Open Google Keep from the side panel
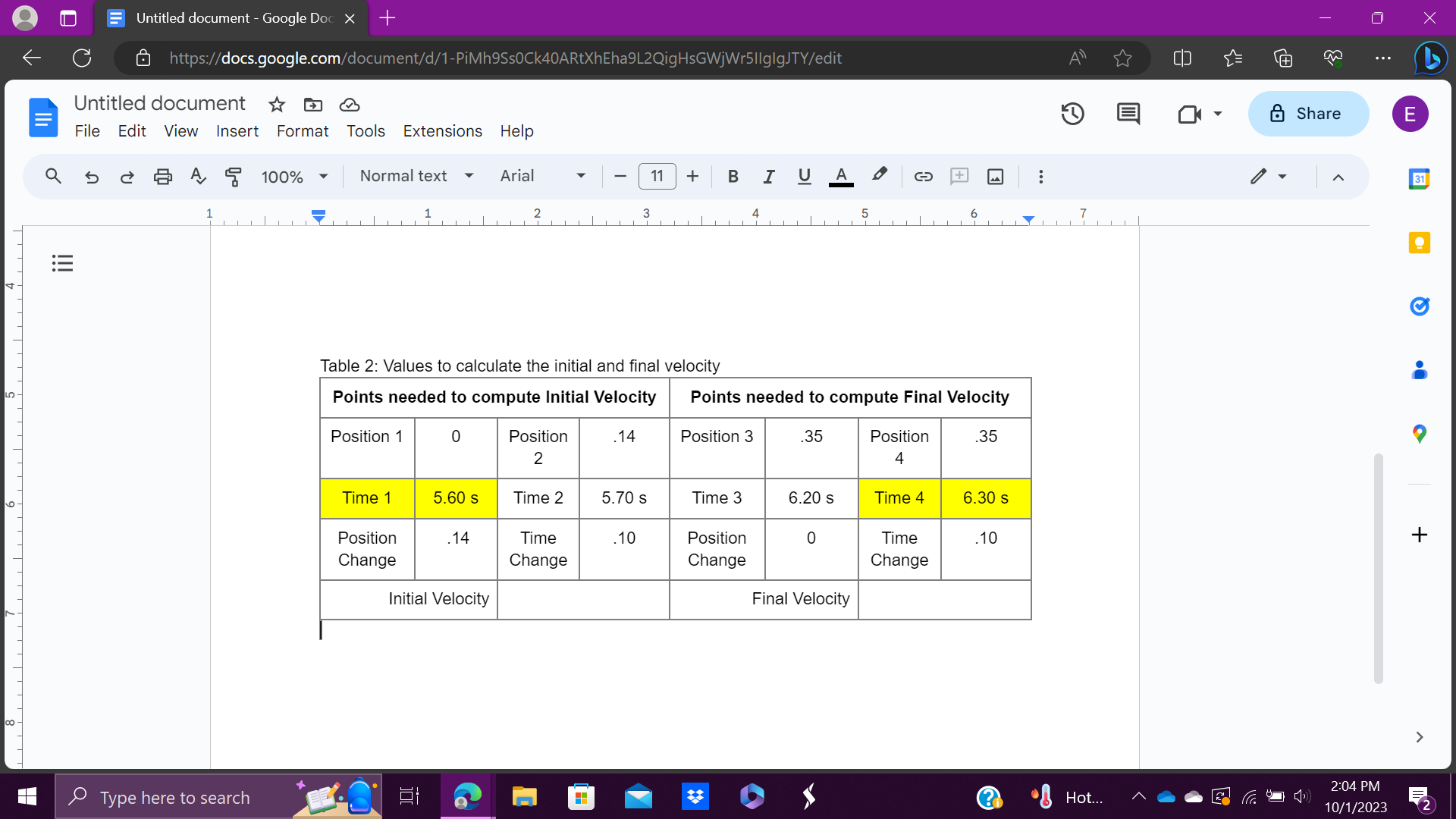The height and width of the screenshot is (819, 1456). 1420,242
